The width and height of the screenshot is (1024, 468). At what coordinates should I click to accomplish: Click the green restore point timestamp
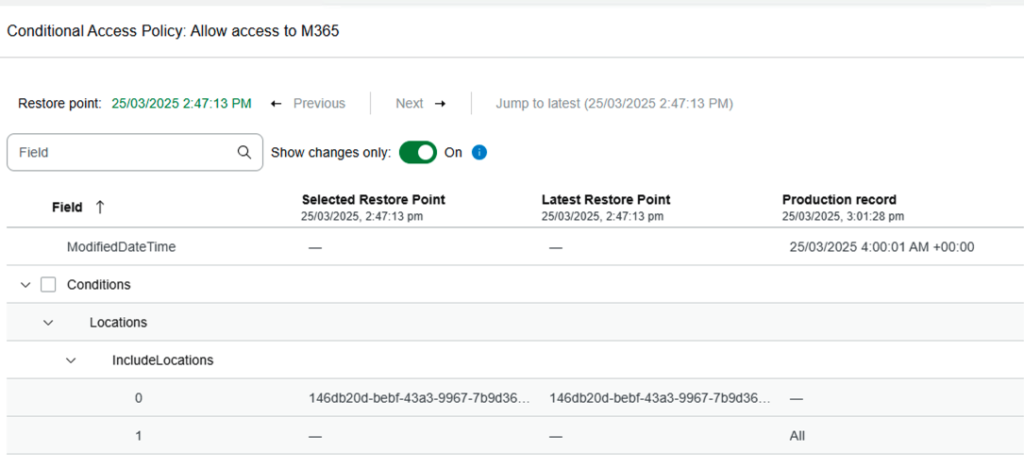[181, 104]
